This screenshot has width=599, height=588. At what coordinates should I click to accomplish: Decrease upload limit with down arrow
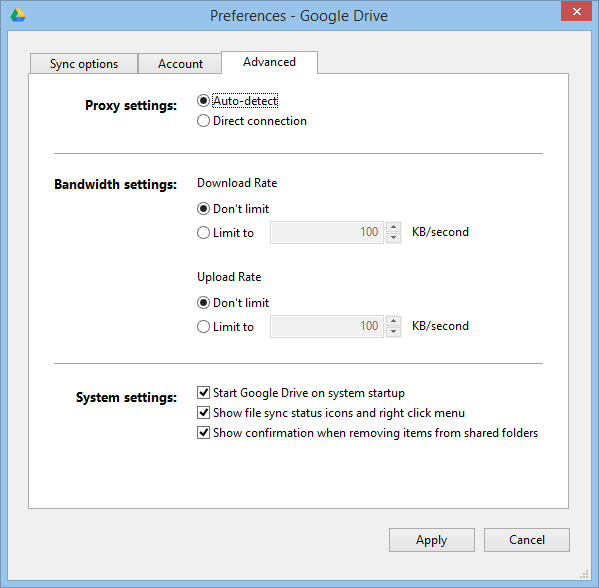[393, 332]
